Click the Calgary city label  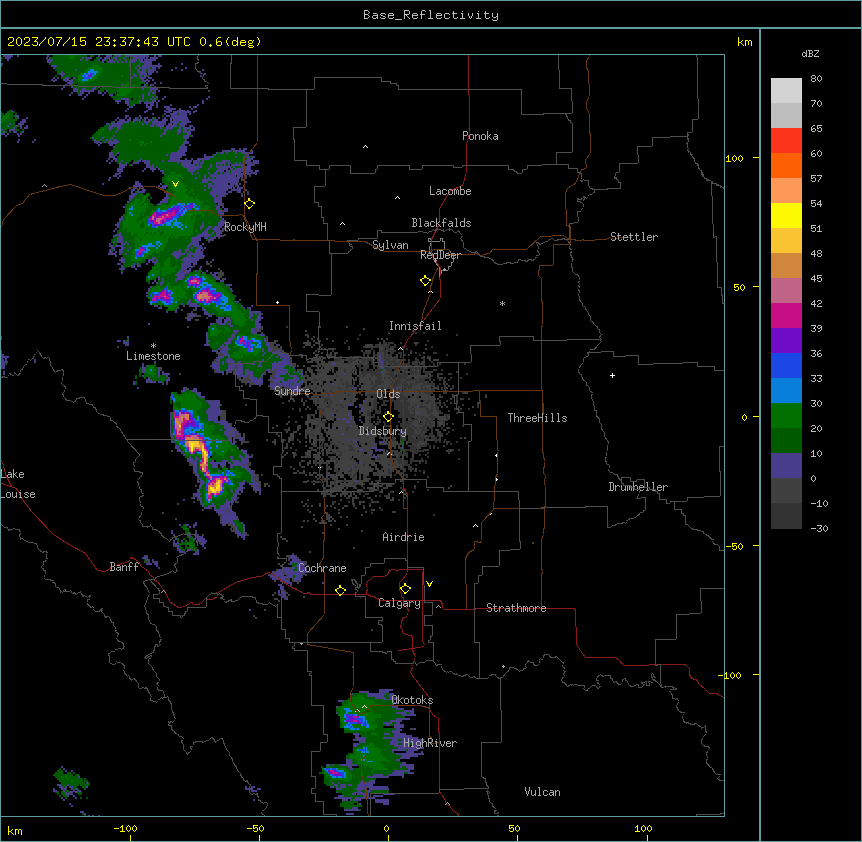pyautogui.click(x=399, y=603)
